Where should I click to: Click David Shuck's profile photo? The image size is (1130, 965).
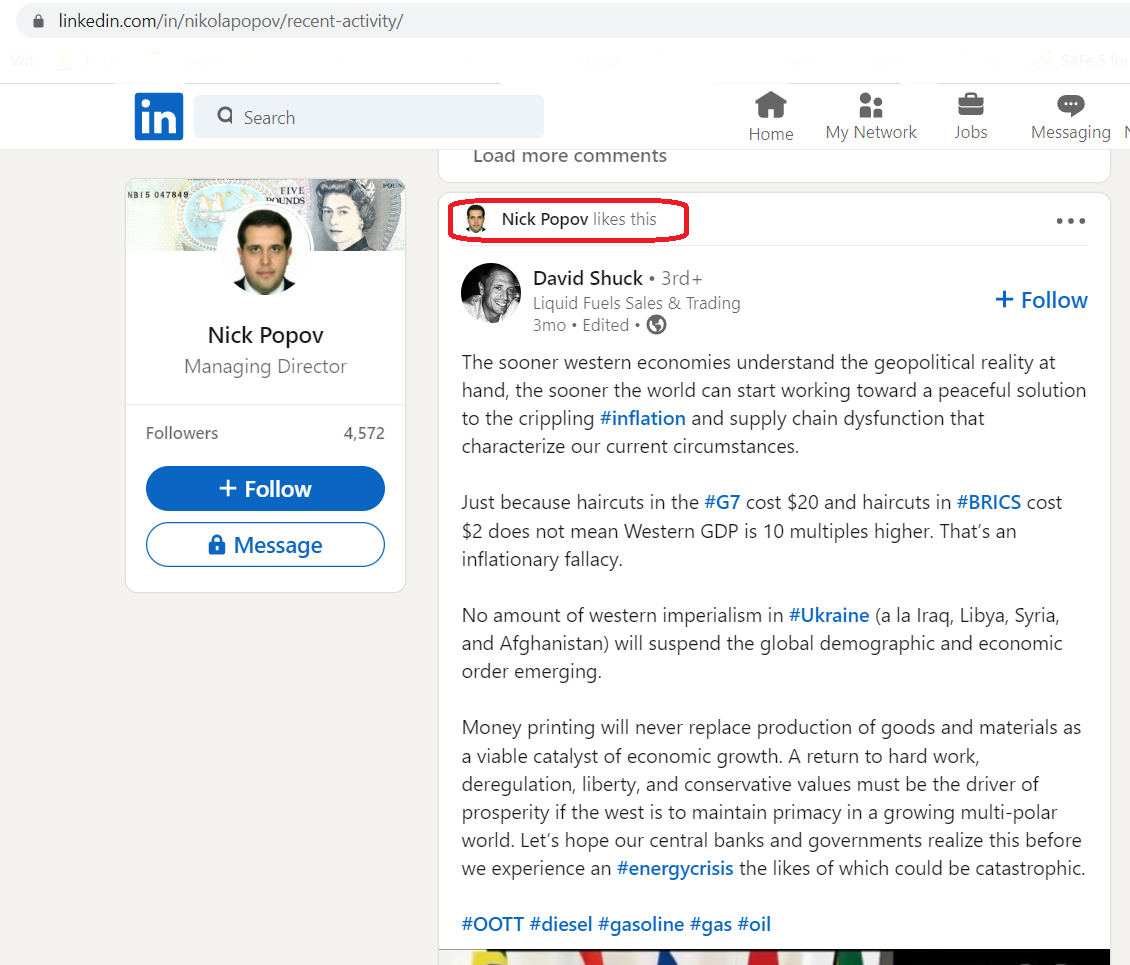point(491,293)
